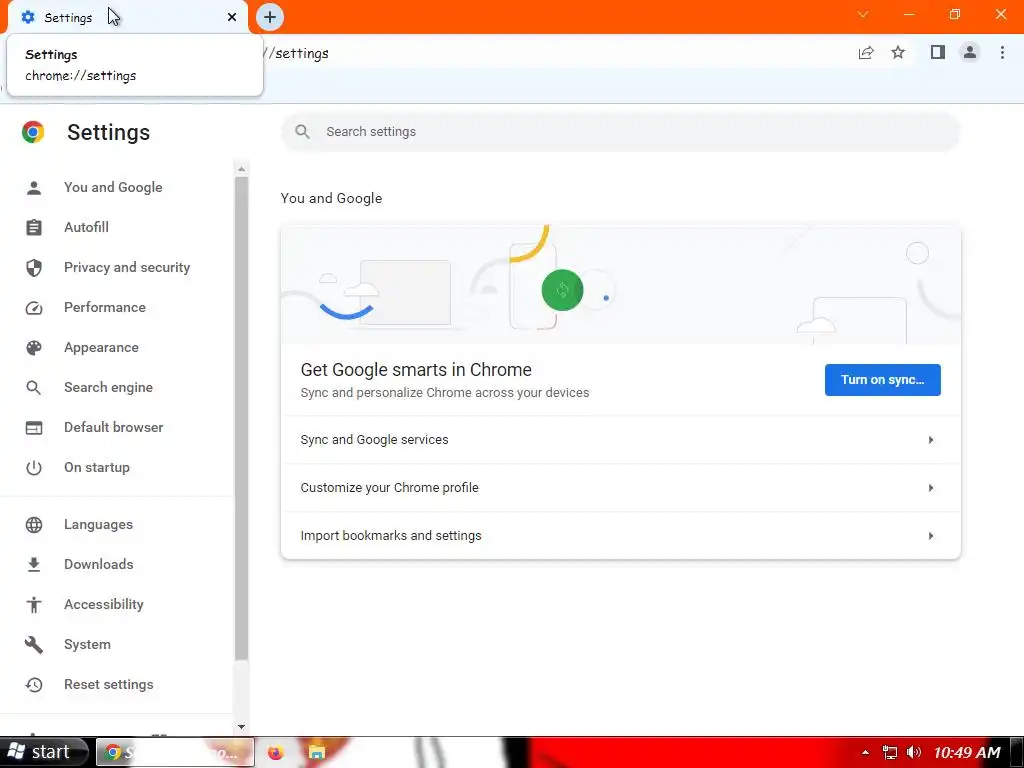
Task: Click the Search engine magnifier icon in sidebar
Action: pos(34,388)
